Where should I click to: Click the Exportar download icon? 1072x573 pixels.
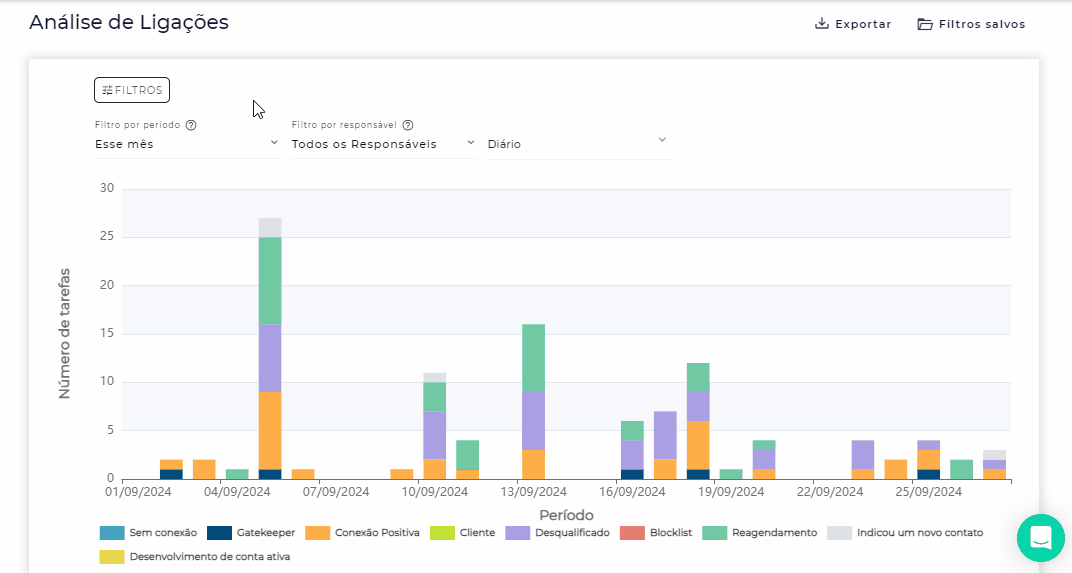coord(822,24)
